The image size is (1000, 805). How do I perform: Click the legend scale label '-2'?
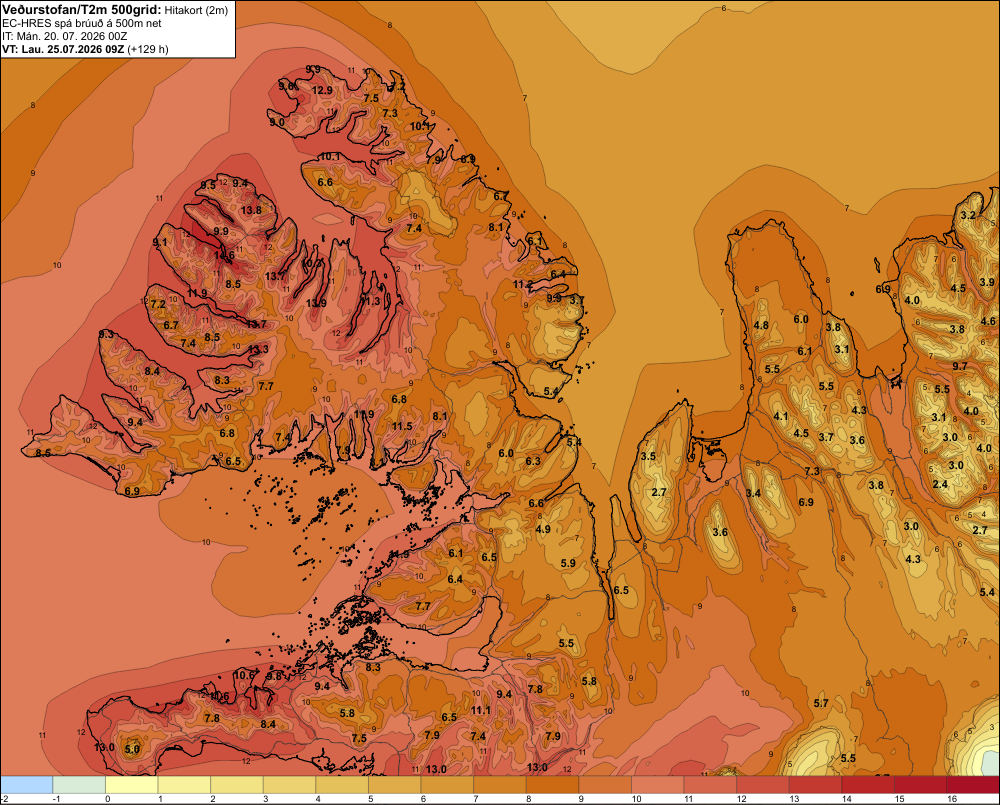pyautogui.click(x=4, y=799)
